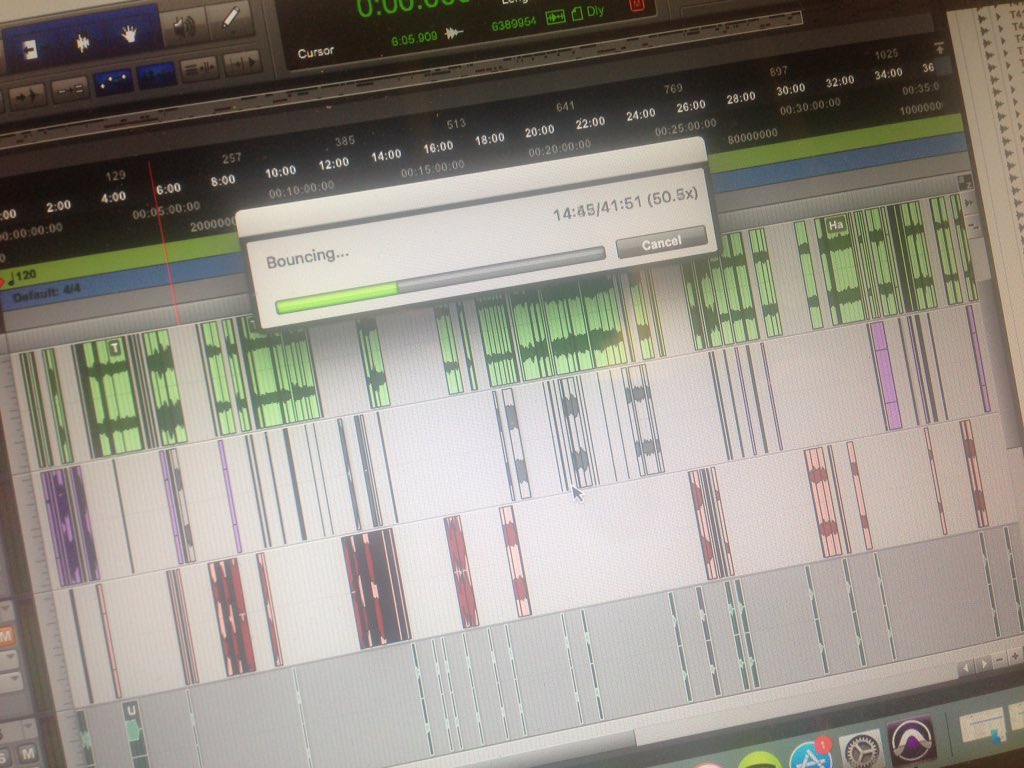Select the Trimmer tool in the toolbar
This screenshot has width=1024, height=768.
coord(29,49)
